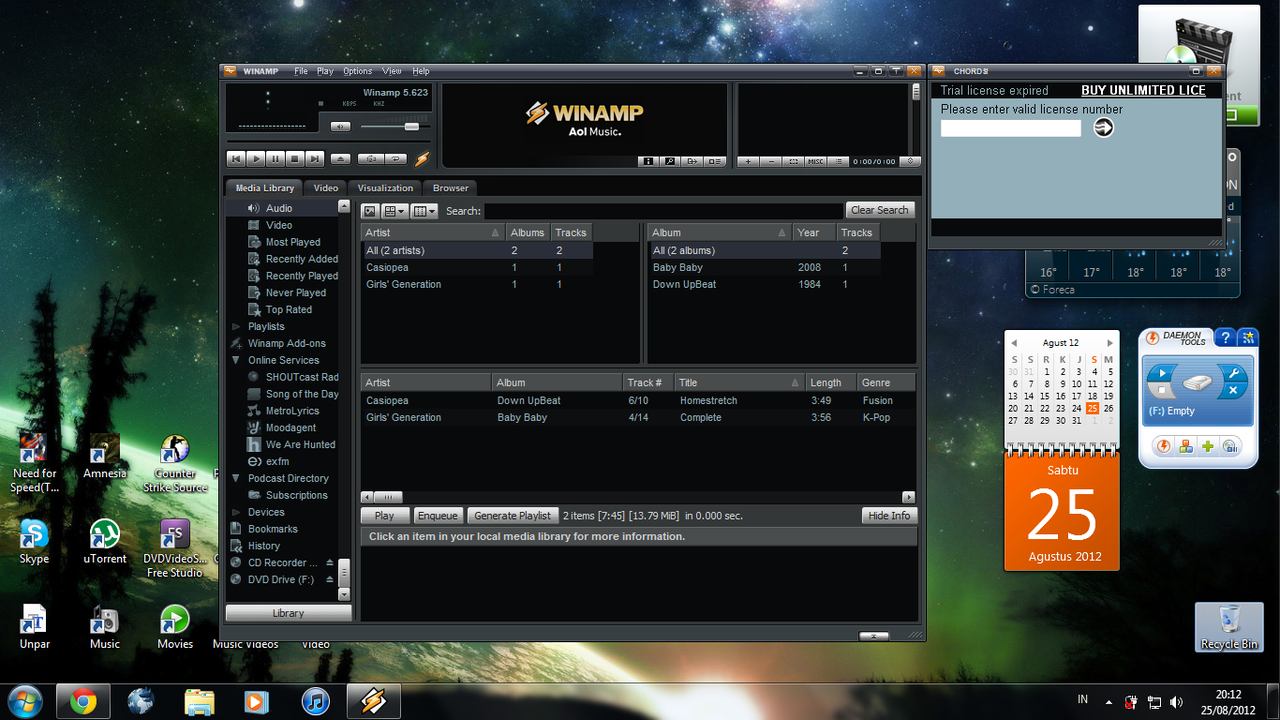1280x720 pixels.
Task: Collapse the Podcast Directory node
Action: click(236, 478)
